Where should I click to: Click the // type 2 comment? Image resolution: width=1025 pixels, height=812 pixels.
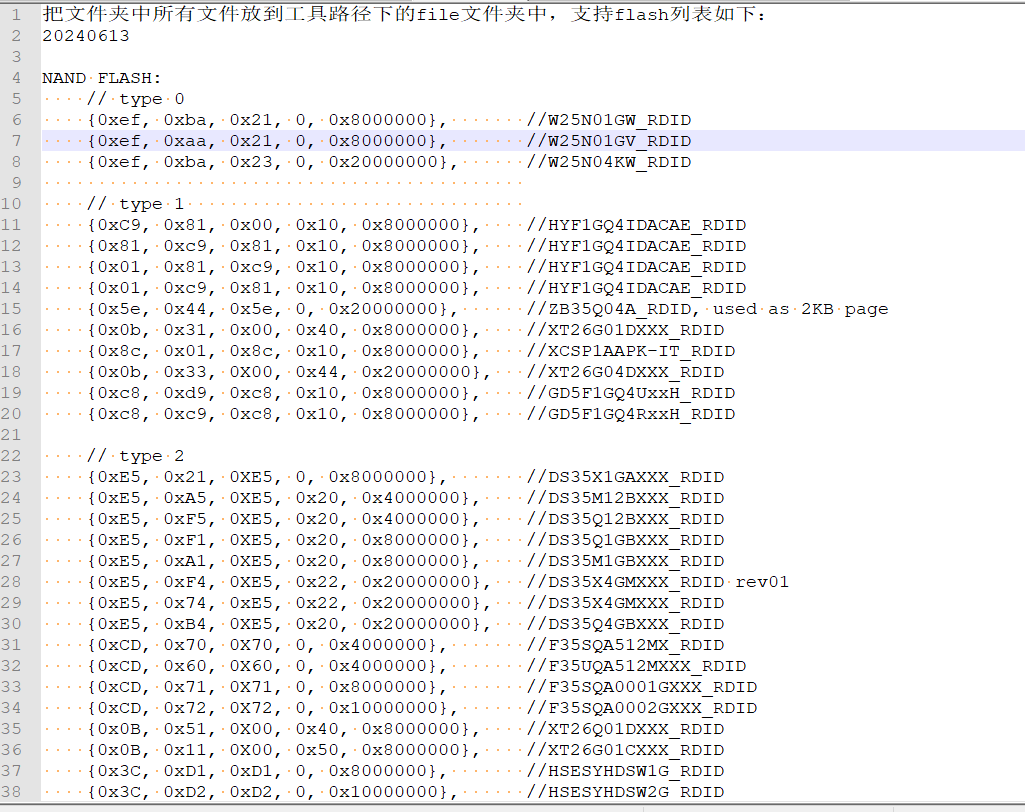[x=136, y=456]
